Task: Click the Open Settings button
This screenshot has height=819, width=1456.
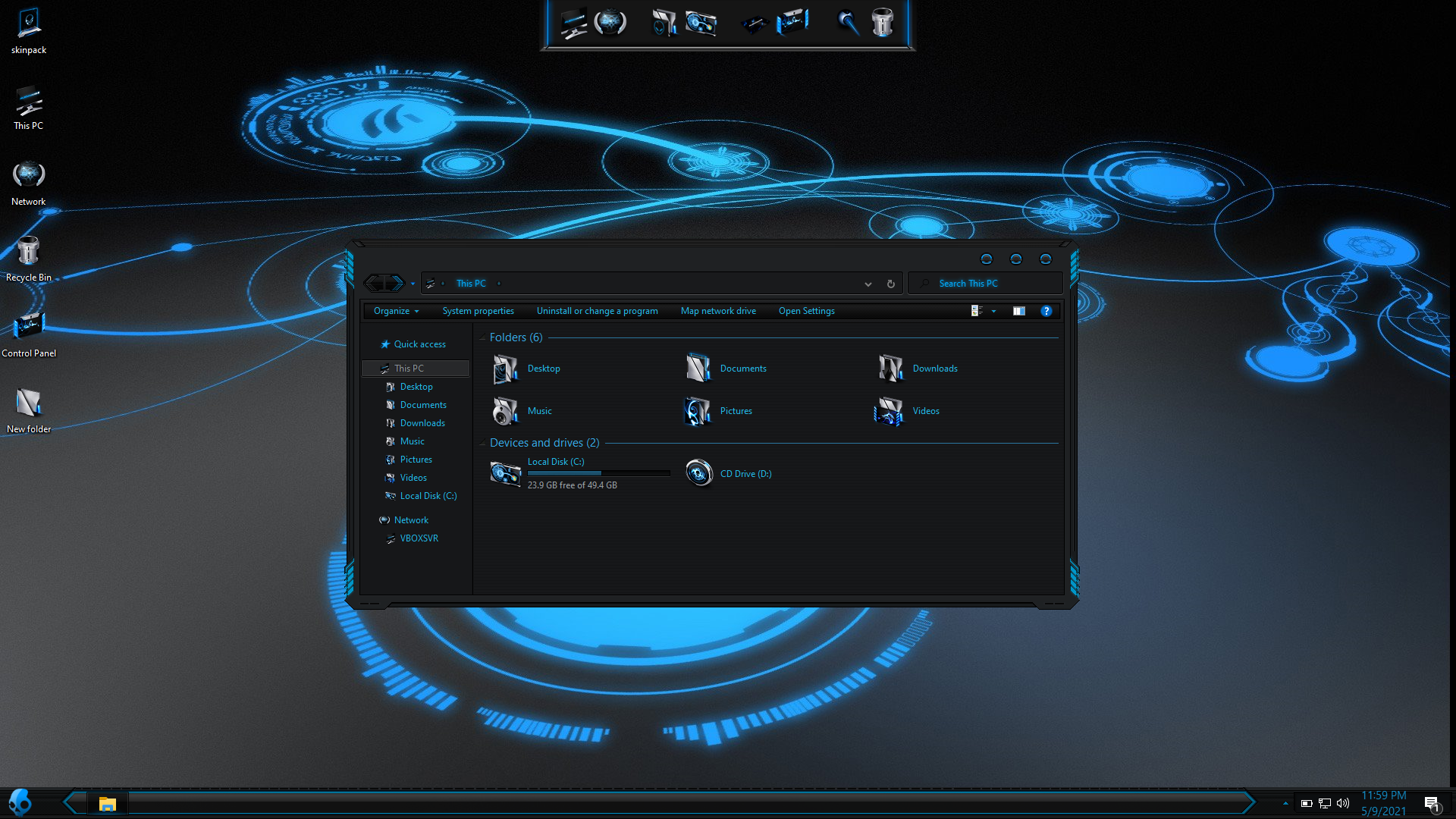Action: [x=806, y=311]
